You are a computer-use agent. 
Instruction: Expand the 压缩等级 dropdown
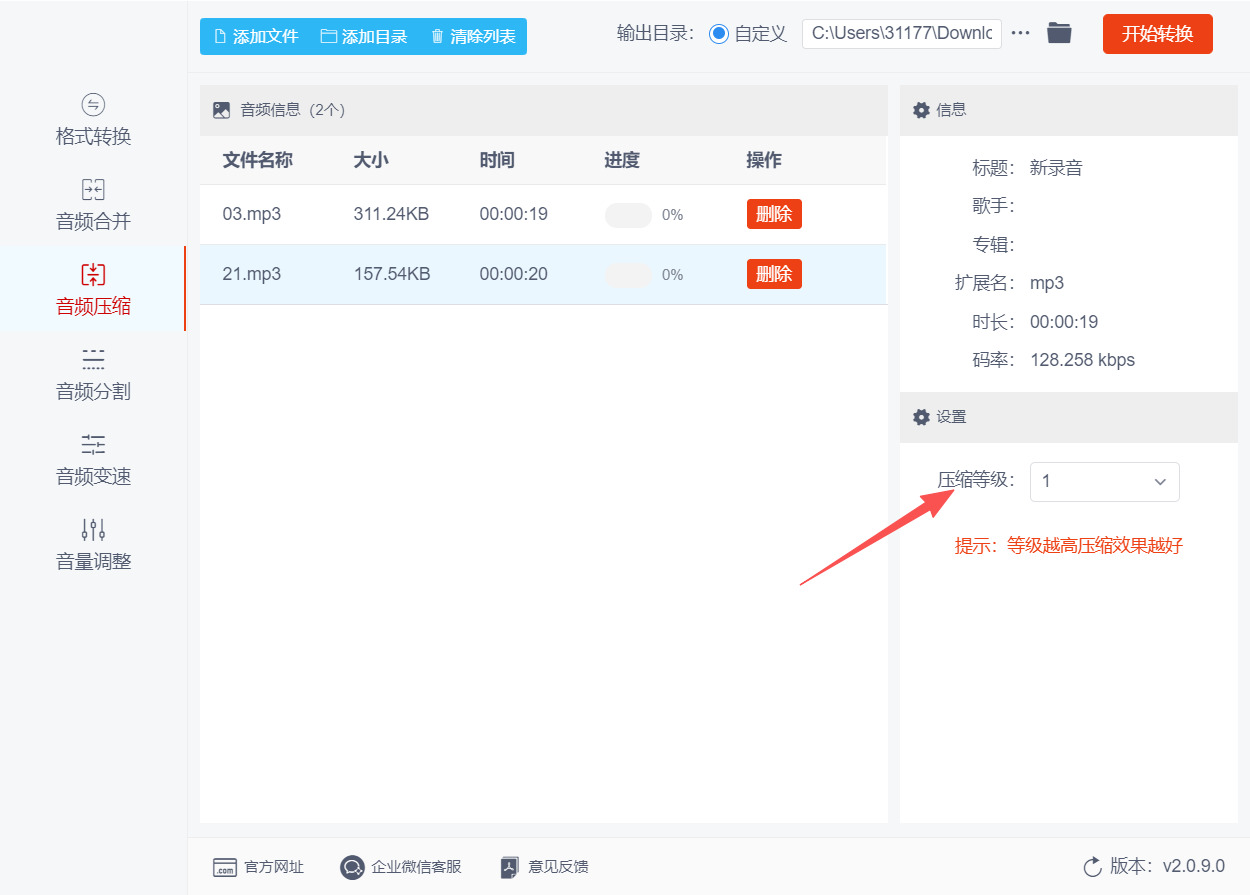(x=1104, y=481)
